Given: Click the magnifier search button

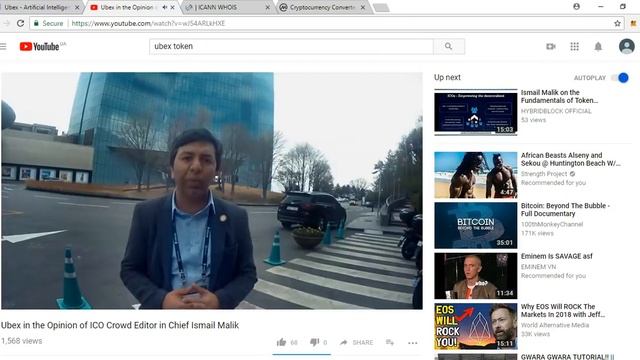Looking at the screenshot, I should (449, 47).
